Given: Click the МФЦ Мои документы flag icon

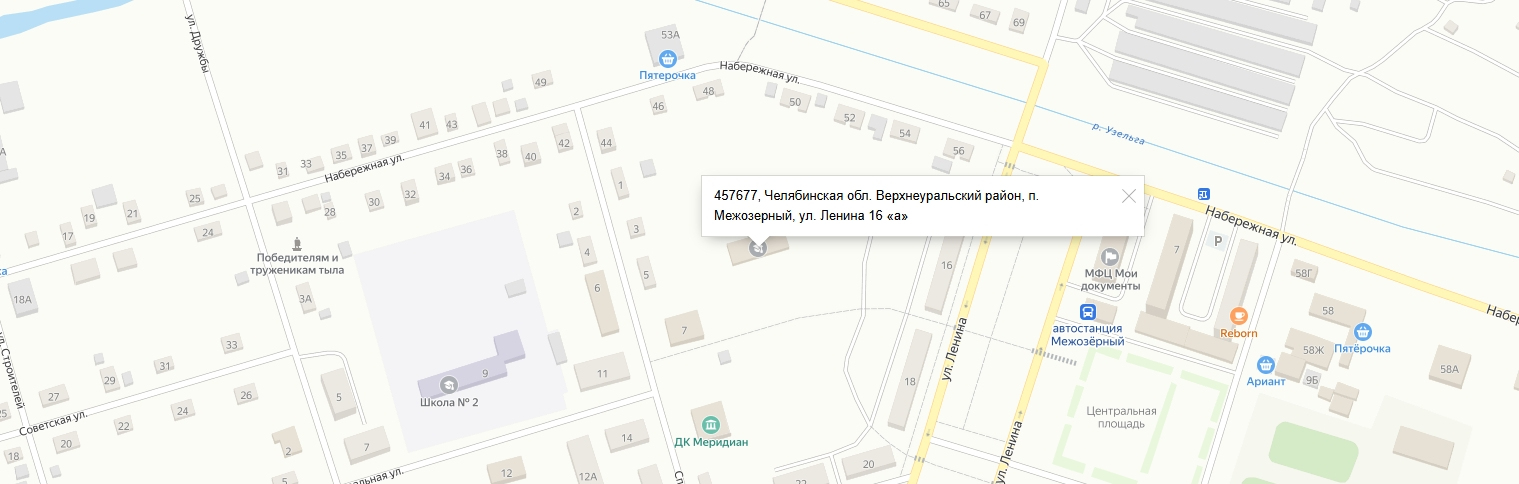Looking at the screenshot, I should [x=1111, y=257].
